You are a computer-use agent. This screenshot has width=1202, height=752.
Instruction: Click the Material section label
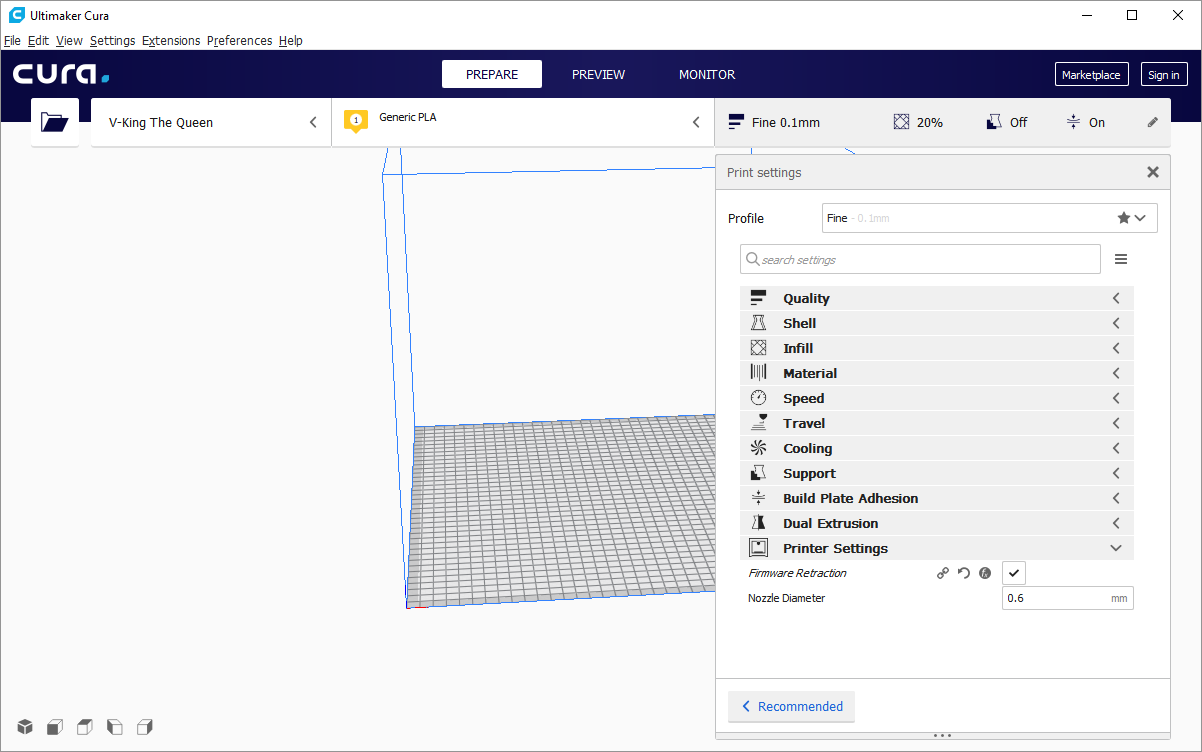pos(810,373)
